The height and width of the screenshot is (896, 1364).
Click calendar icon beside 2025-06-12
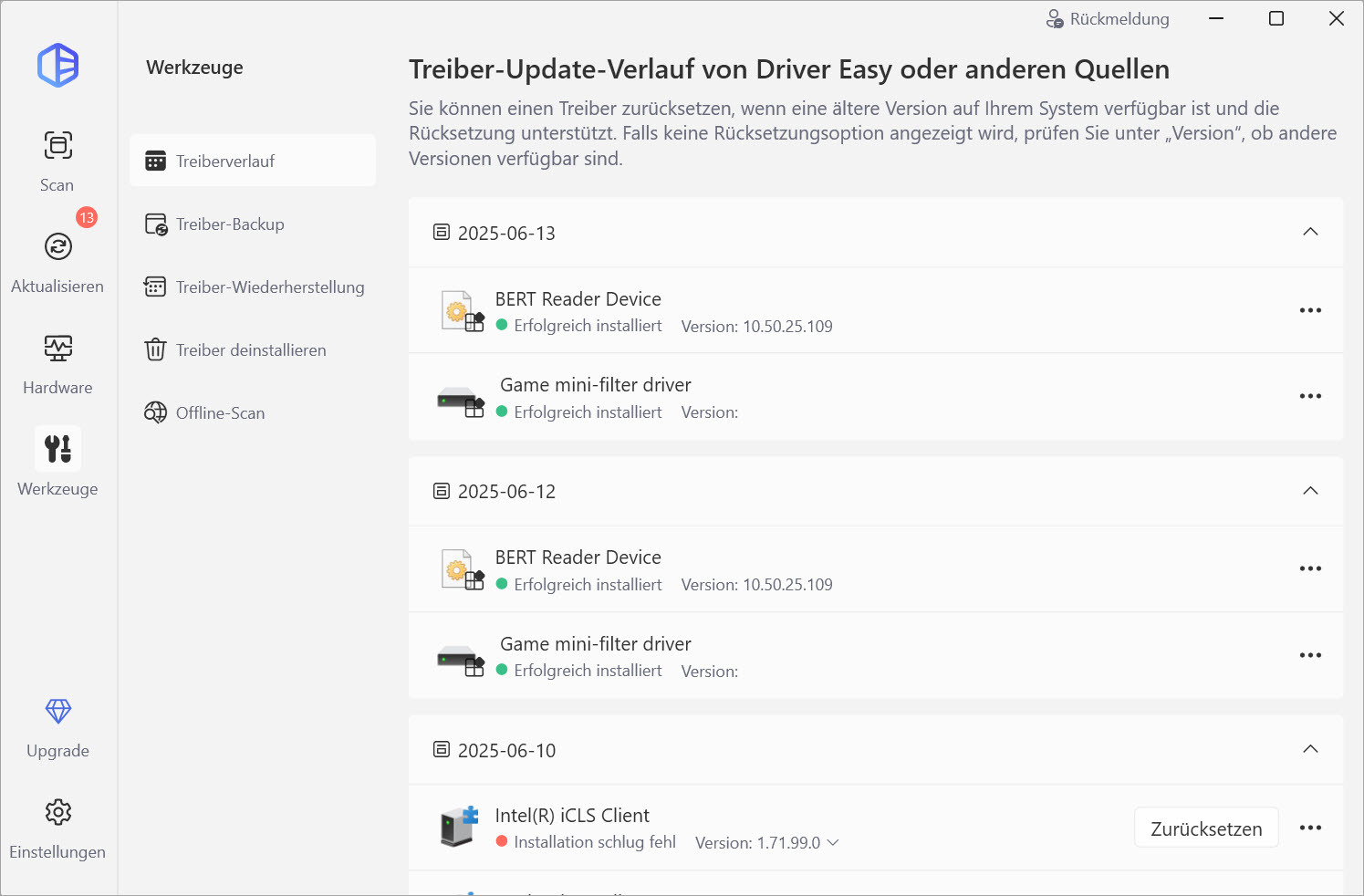point(442,491)
